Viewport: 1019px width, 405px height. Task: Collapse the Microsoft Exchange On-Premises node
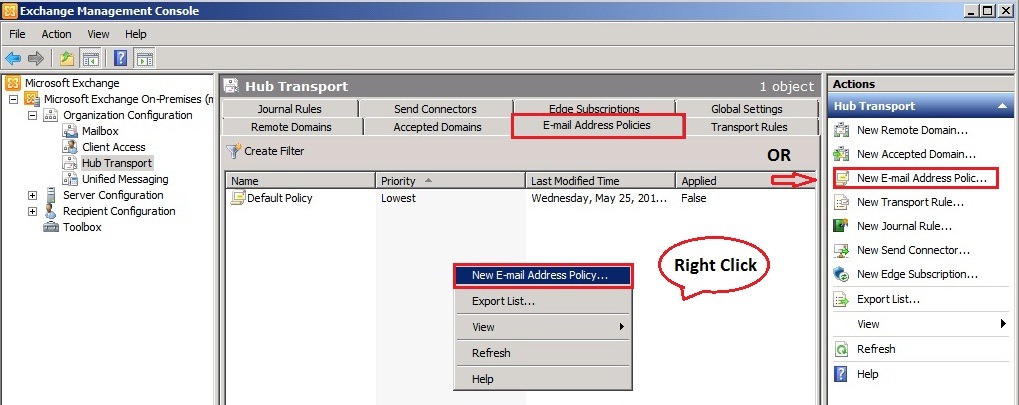click(x=13, y=99)
